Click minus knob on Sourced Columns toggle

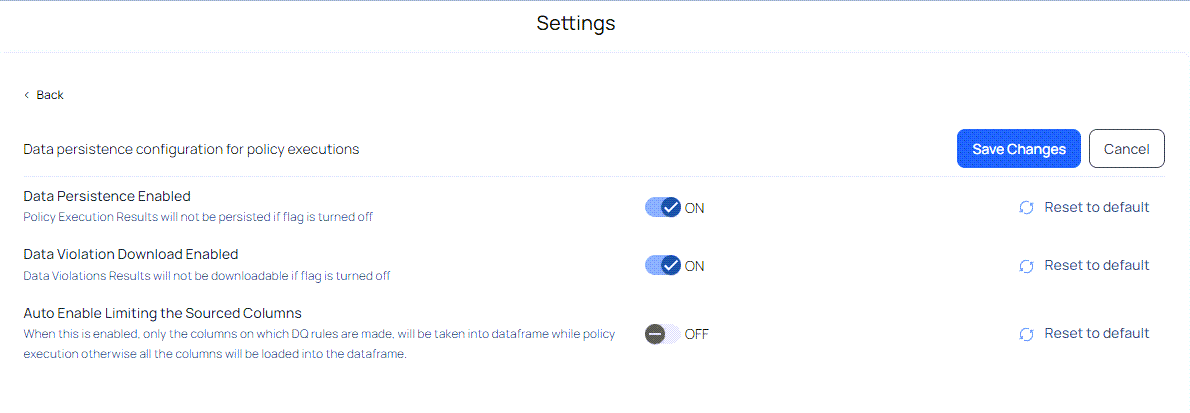pos(656,334)
